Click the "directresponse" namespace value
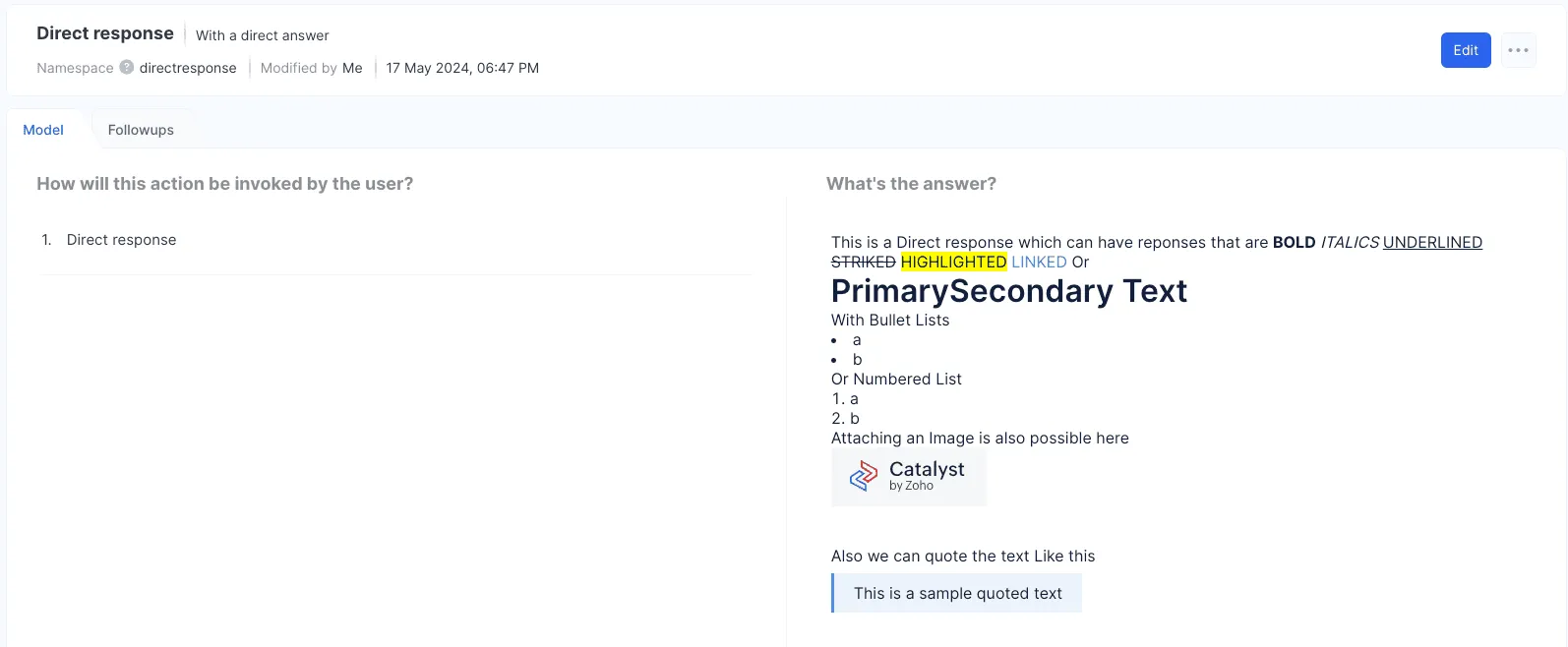1568x647 pixels. point(188,68)
